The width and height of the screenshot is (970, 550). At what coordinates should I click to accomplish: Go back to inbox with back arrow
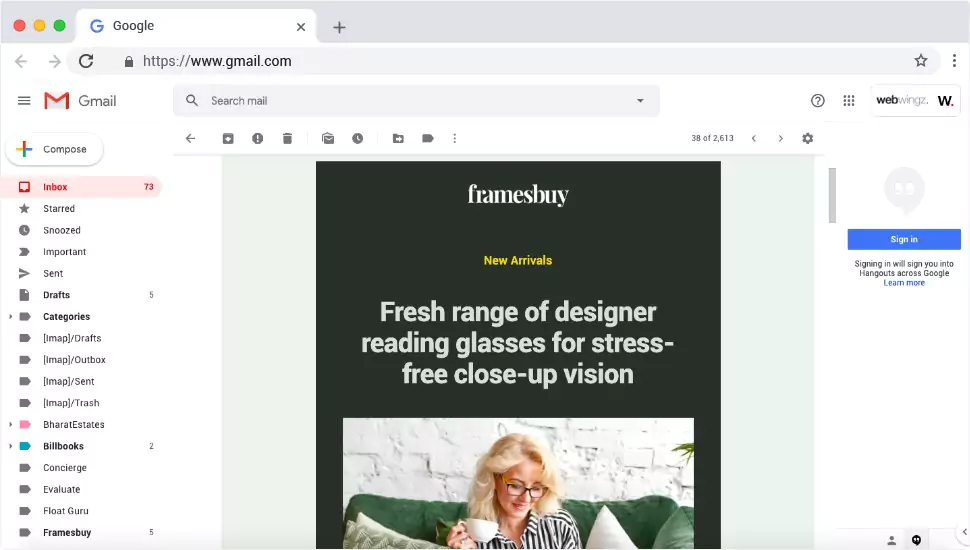point(191,139)
